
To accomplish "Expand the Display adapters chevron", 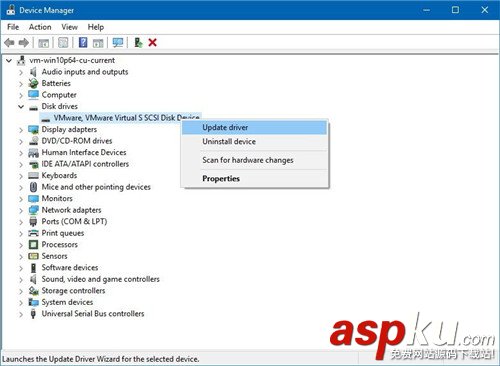I will (21, 130).
